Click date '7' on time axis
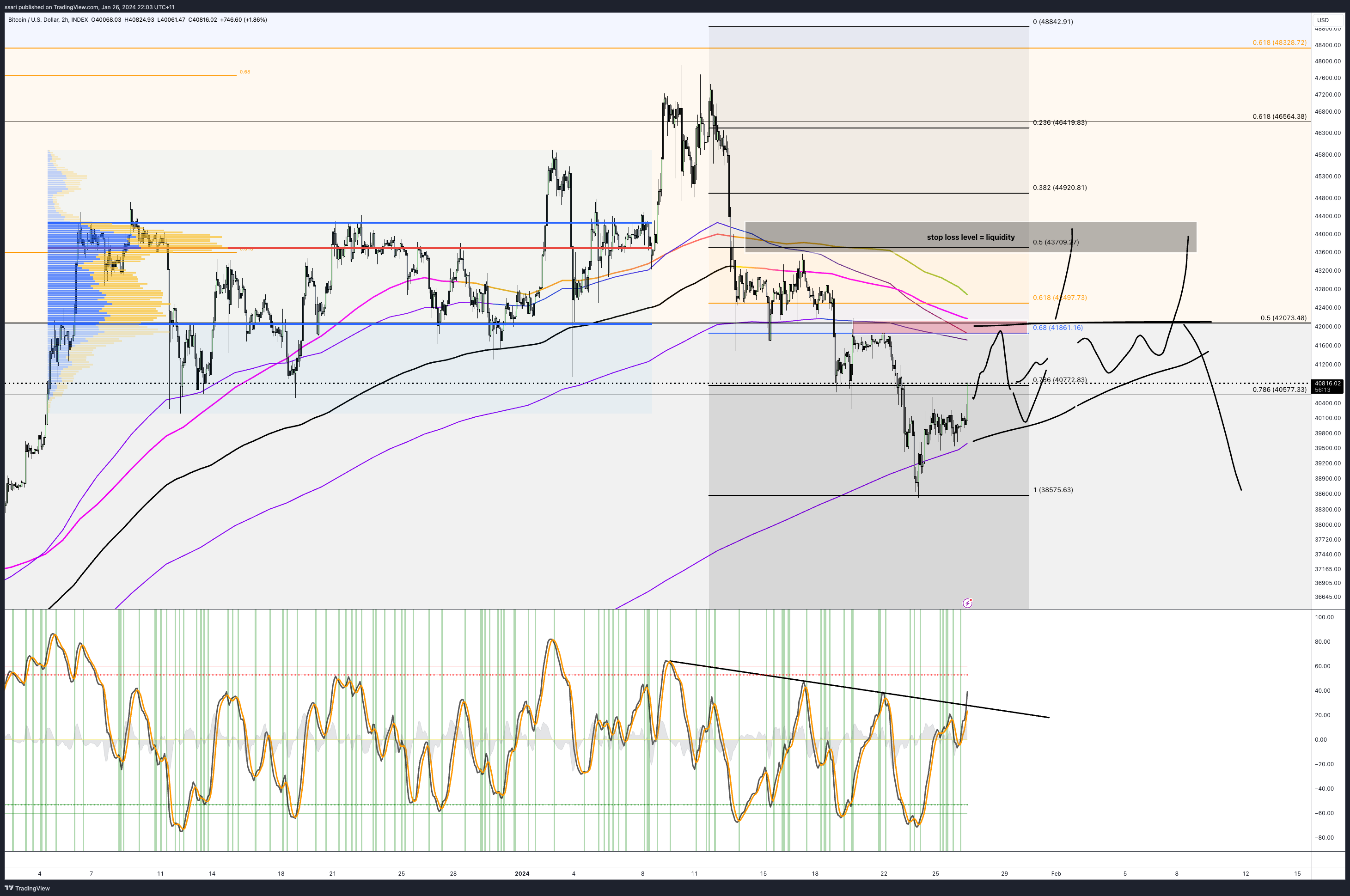Image resolution: width=1350 pixels, height=896 pixels. pos(92,873)
